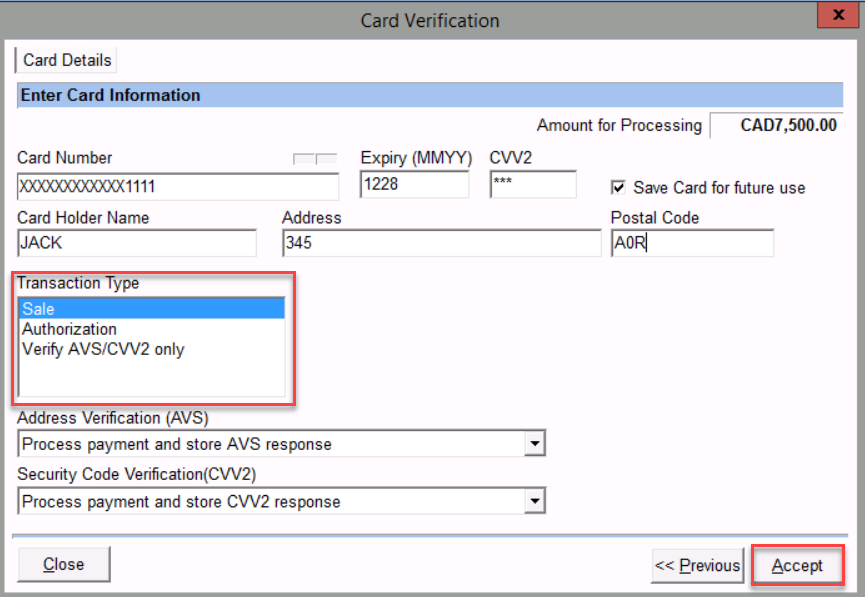Go back with the << Previous button
Image resolution: width=865 pixels, height=597 pixels.
697,565
